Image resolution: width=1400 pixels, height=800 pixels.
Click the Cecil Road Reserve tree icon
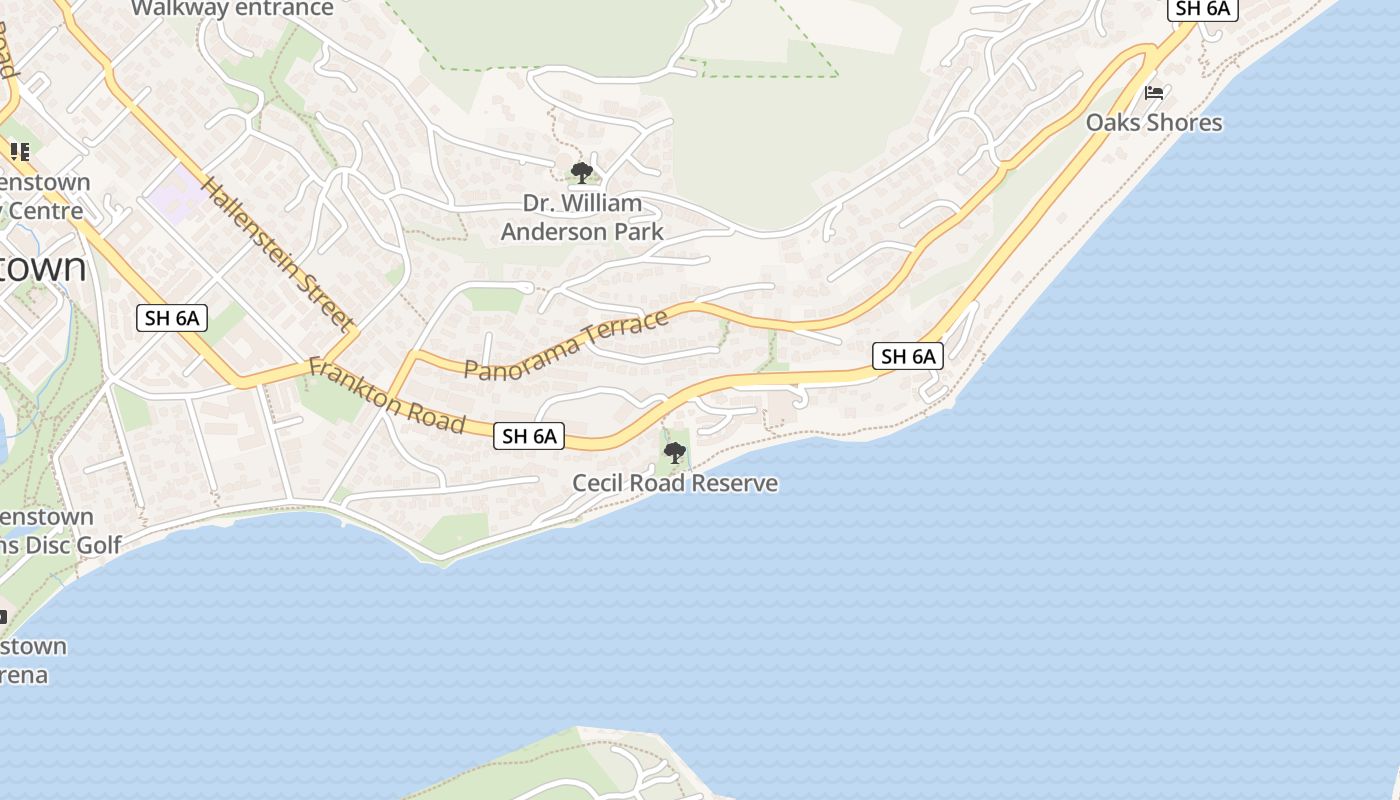coord(675,453)
